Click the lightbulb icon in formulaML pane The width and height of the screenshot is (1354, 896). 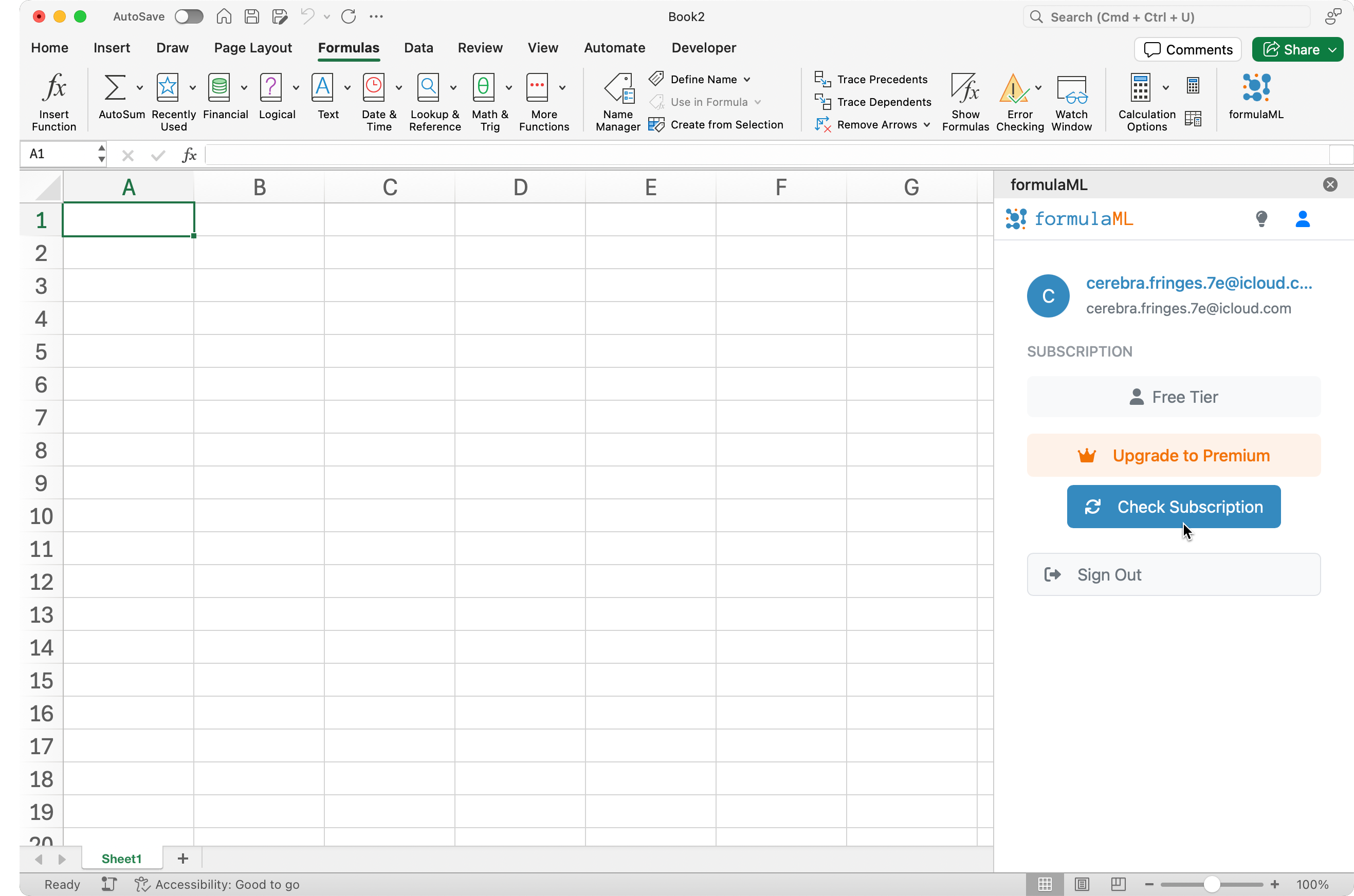[1261, 219]
